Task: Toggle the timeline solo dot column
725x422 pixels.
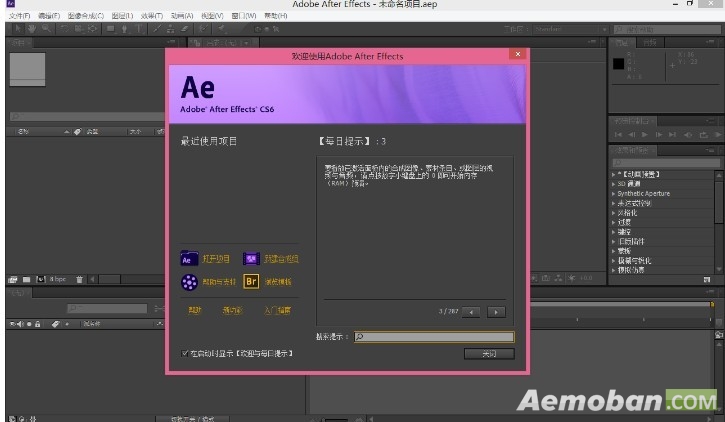Action: coord(29,324)
